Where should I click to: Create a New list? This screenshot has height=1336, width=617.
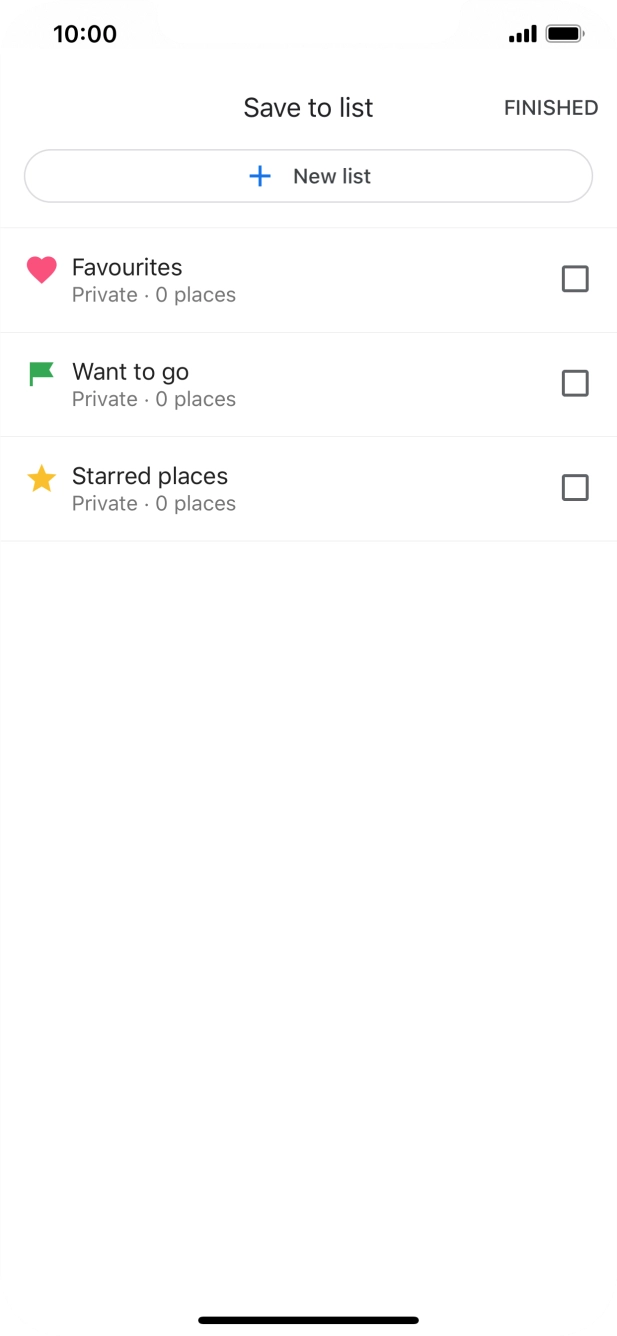308,176
